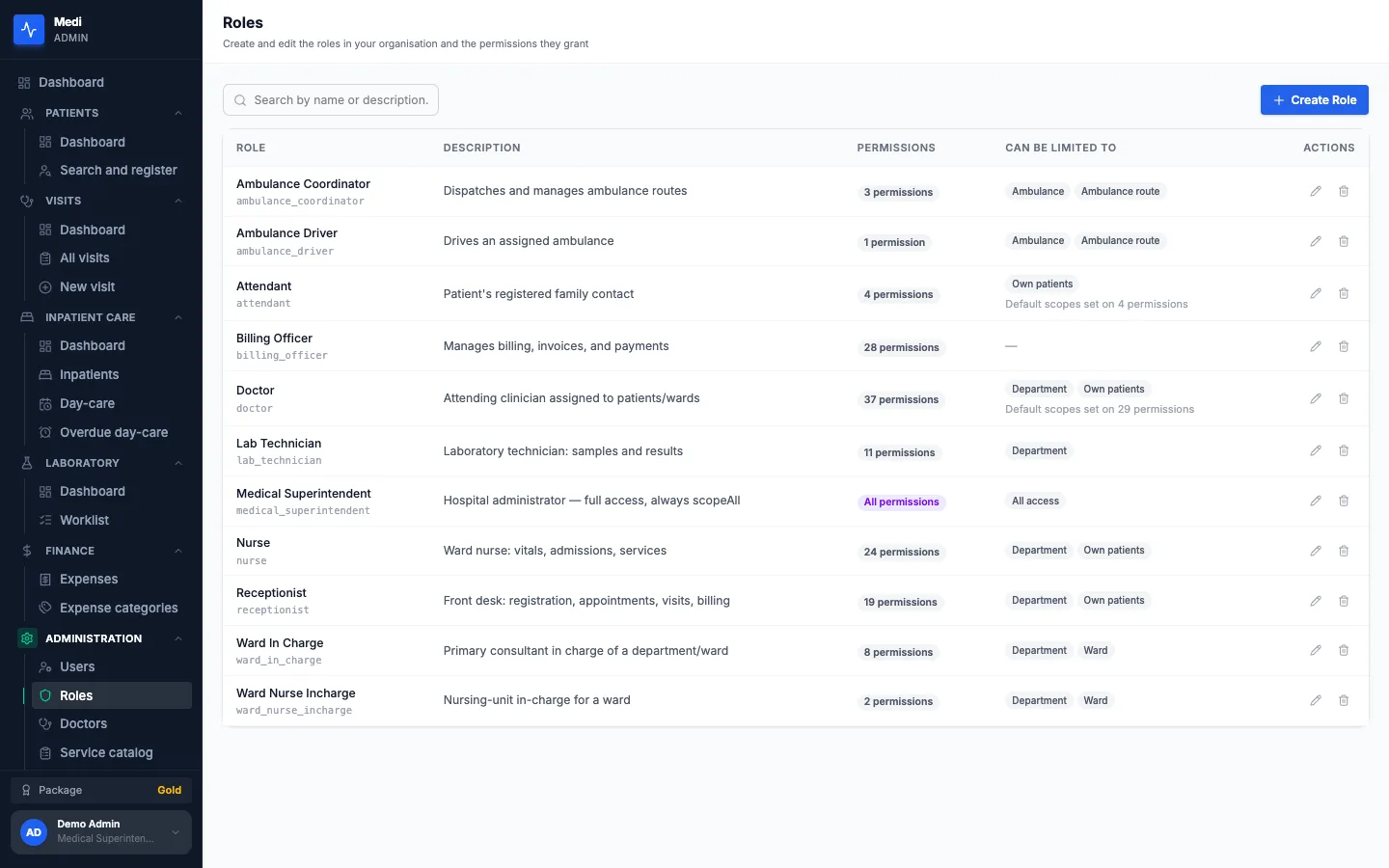Collapse the FINANCE sidebar section

(178, 551)
